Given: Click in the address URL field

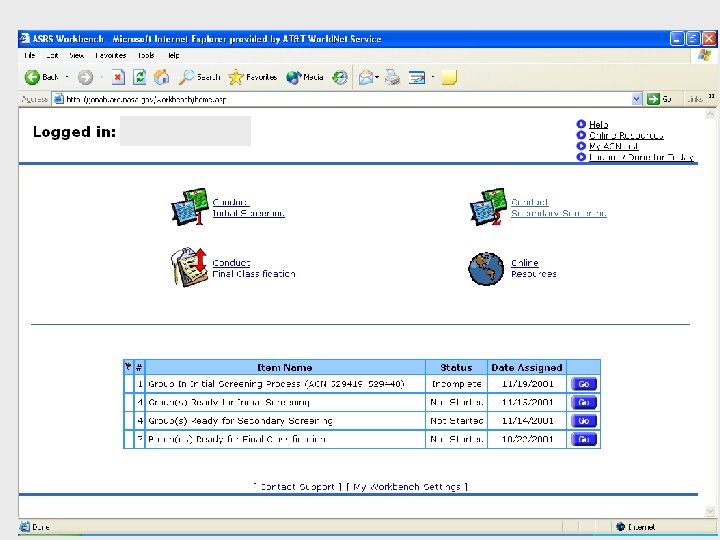Looking at the screenshot, I should (347, 99).
